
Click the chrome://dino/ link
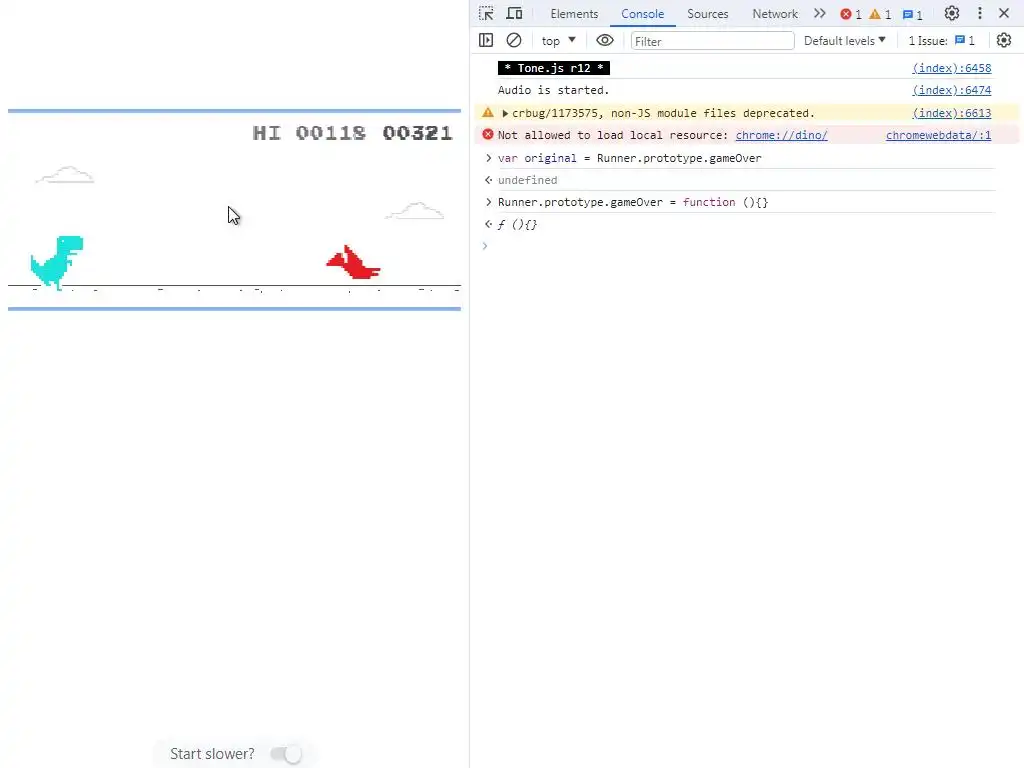point(781,135)
